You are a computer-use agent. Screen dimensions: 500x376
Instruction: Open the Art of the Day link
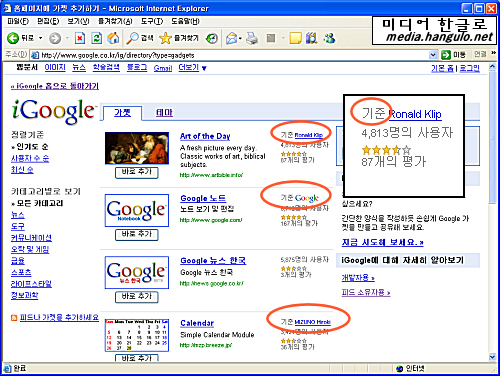(x=205, y=136)
